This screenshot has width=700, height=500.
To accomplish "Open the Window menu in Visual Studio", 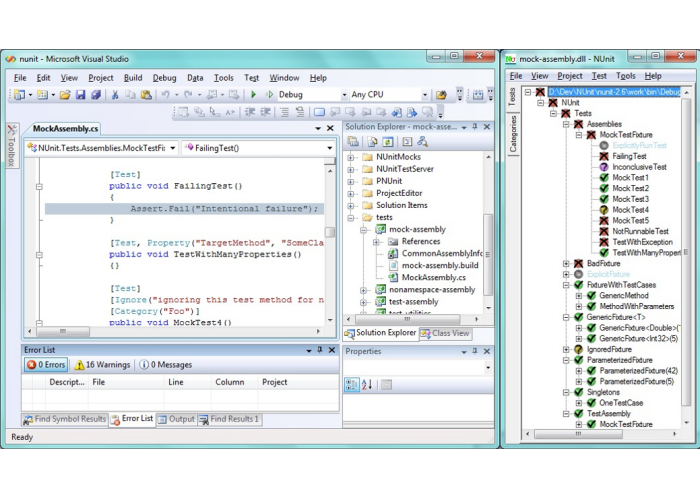I will [x=284, y=78].
